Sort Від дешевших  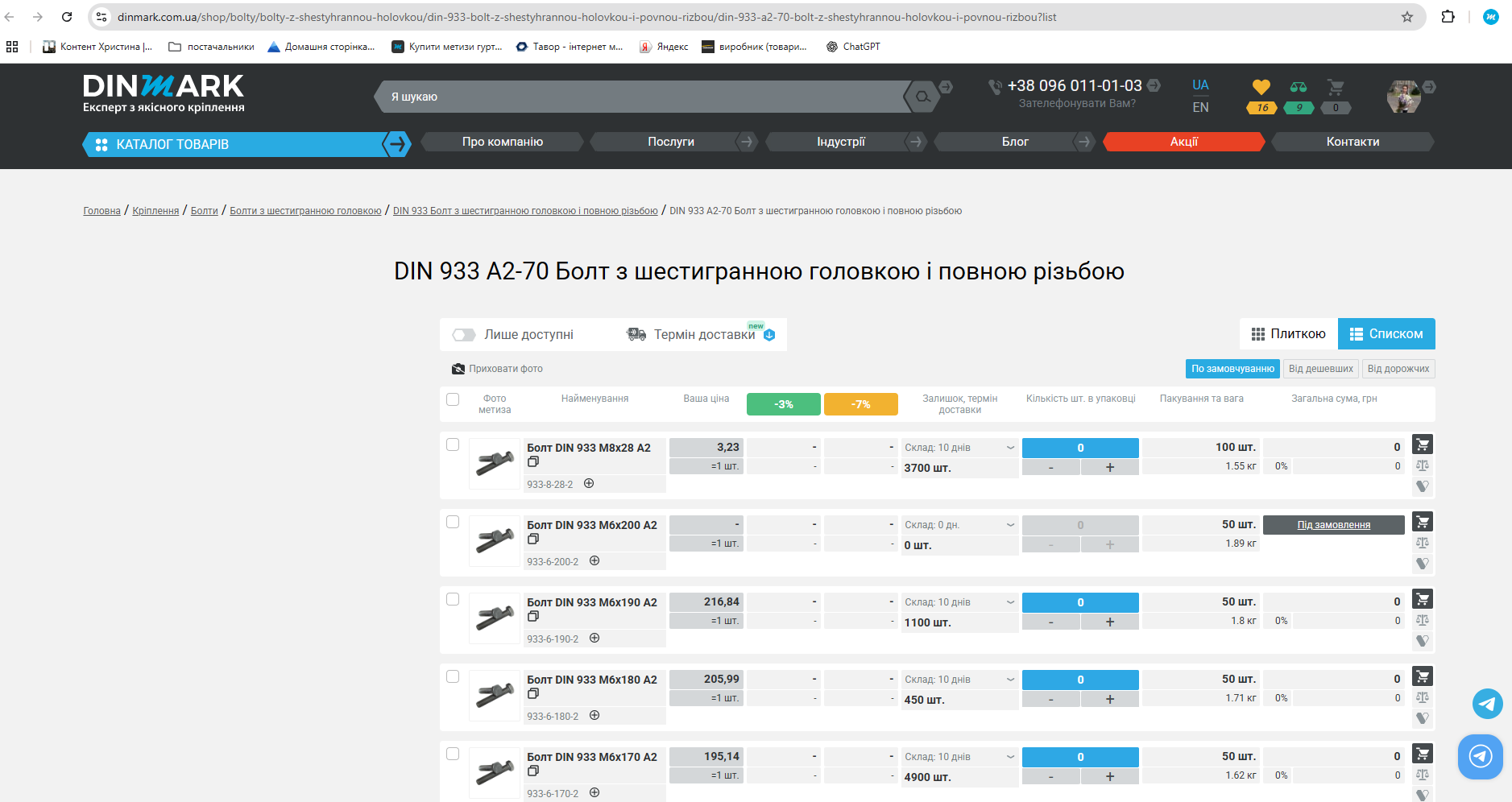1321,369
